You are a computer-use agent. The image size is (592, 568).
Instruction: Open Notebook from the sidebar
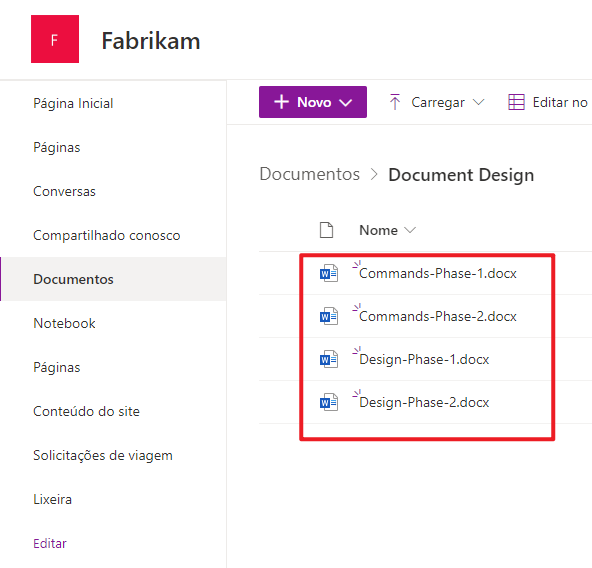coord(64,323)
